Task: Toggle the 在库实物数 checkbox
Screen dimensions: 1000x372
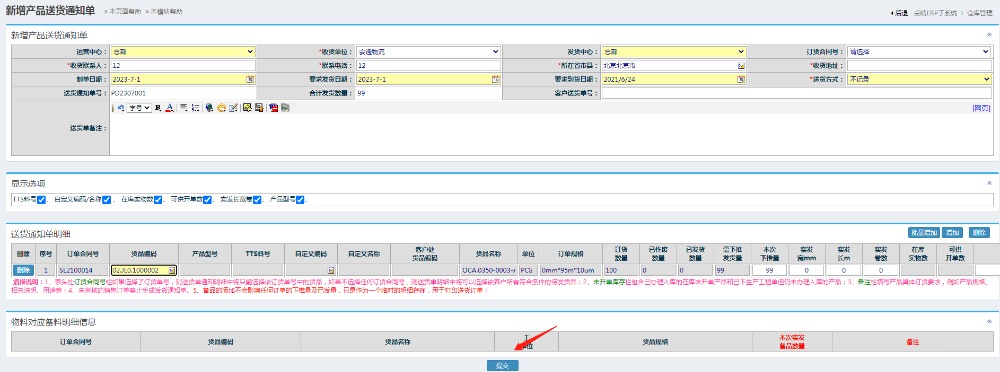Action: (158, 200)
